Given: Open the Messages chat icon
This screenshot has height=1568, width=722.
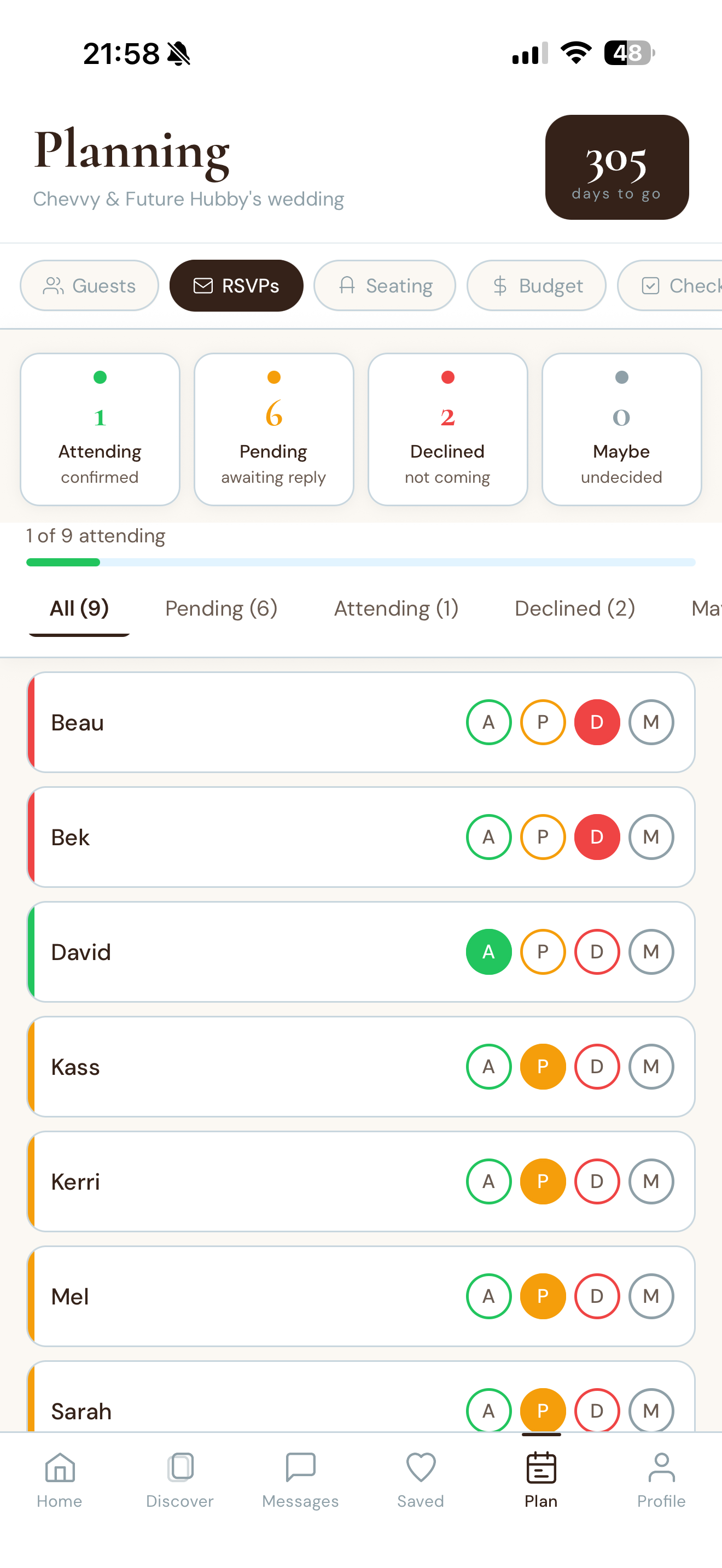Looking at the screenshot, I should click(x=300, y=1467).
